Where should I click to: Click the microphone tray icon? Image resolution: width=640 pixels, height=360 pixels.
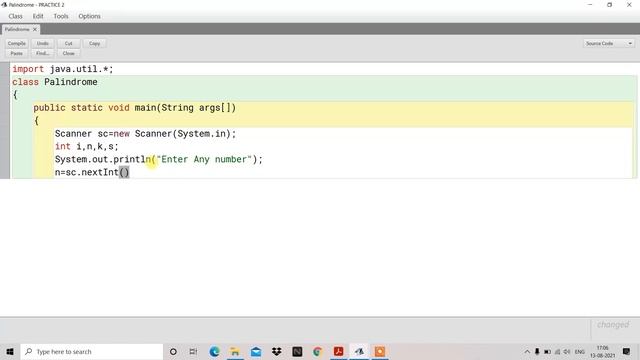537,351
